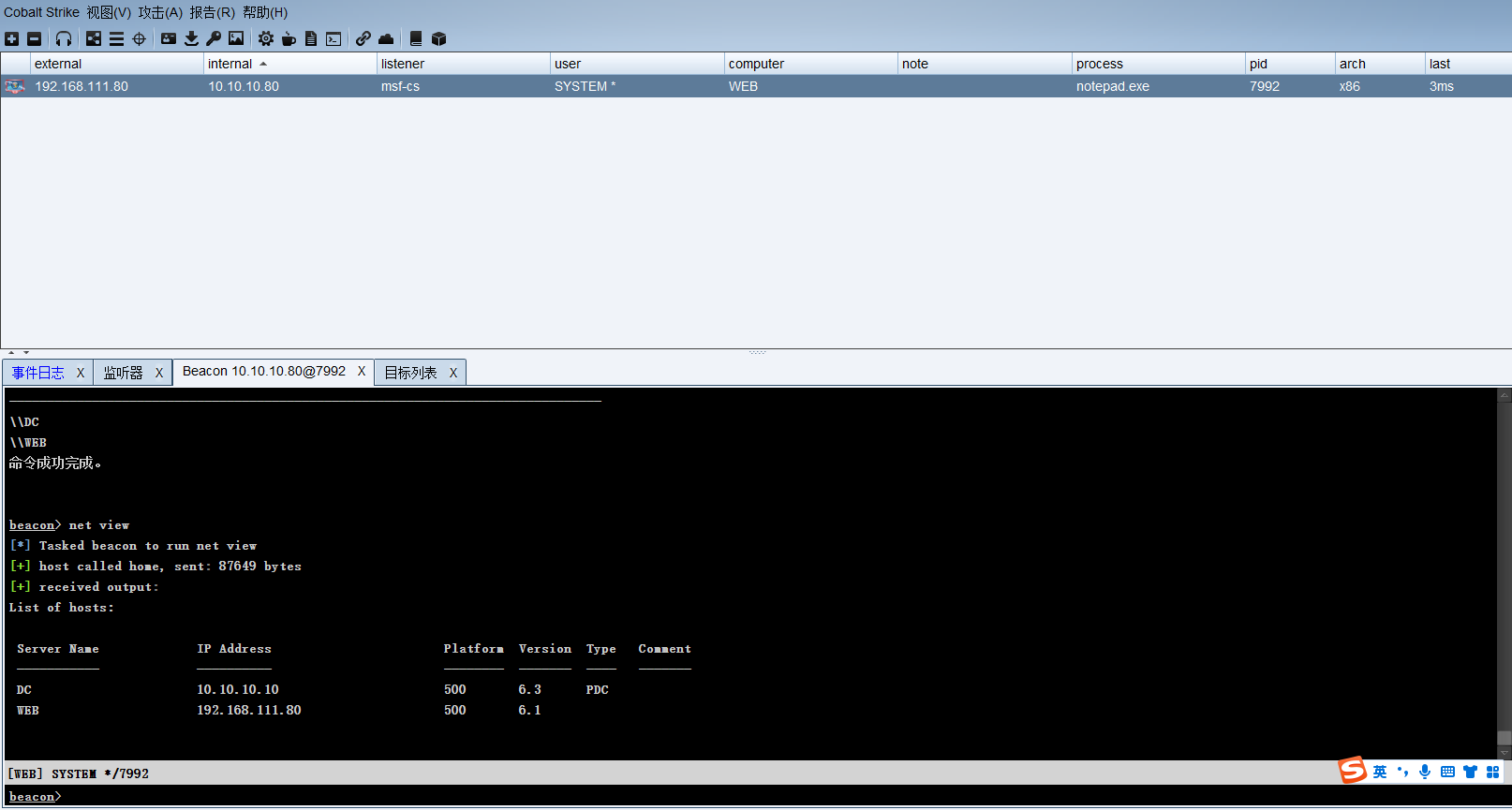
Task: Open the 帮助(H) menu
Action: (x=265, y=12)
